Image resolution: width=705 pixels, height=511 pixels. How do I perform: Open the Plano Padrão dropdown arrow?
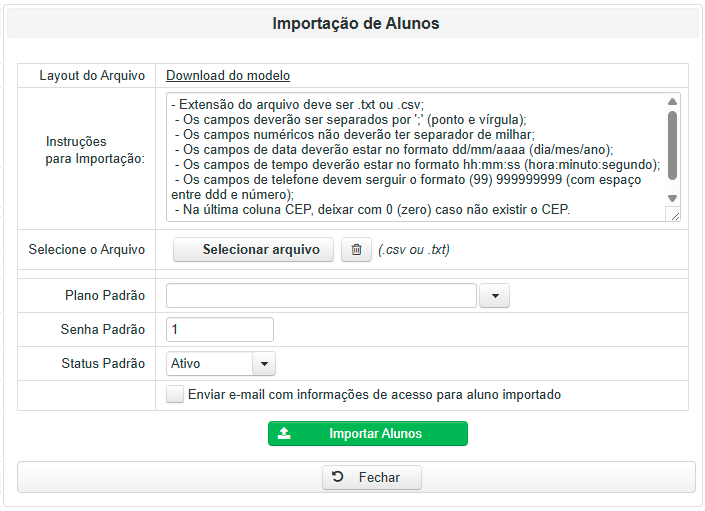tap(495, 296)
